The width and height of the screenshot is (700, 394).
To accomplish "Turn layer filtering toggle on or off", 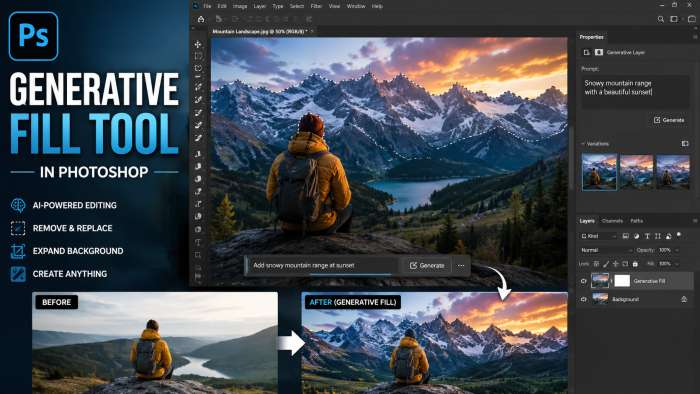I will coord(679,235).
